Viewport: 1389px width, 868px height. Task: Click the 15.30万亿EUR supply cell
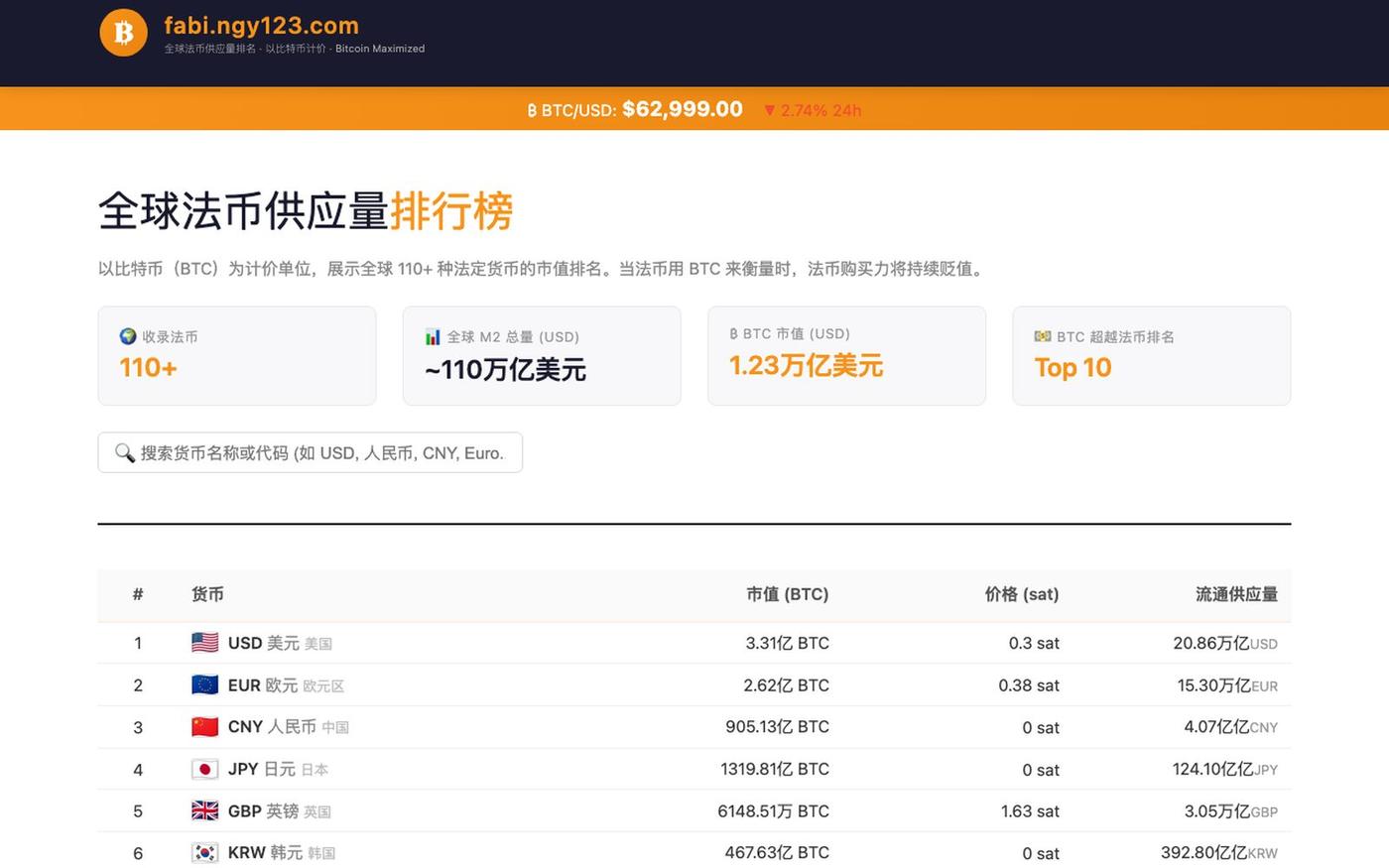point(1227,685)
